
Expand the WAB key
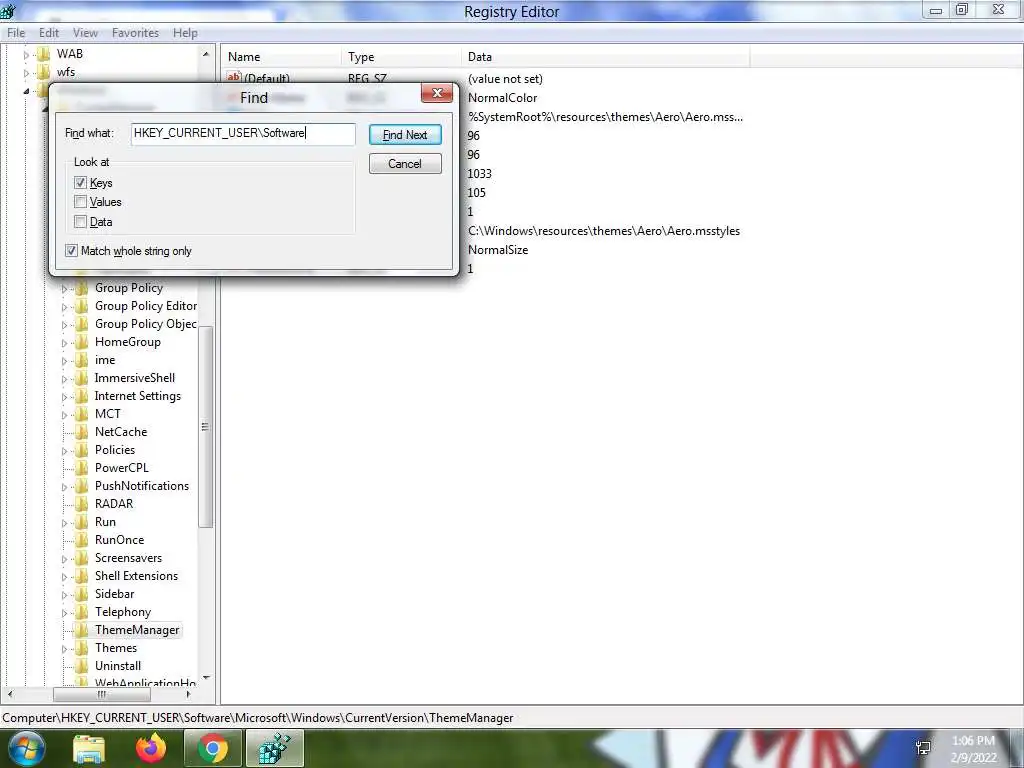[x=26, y=55]
